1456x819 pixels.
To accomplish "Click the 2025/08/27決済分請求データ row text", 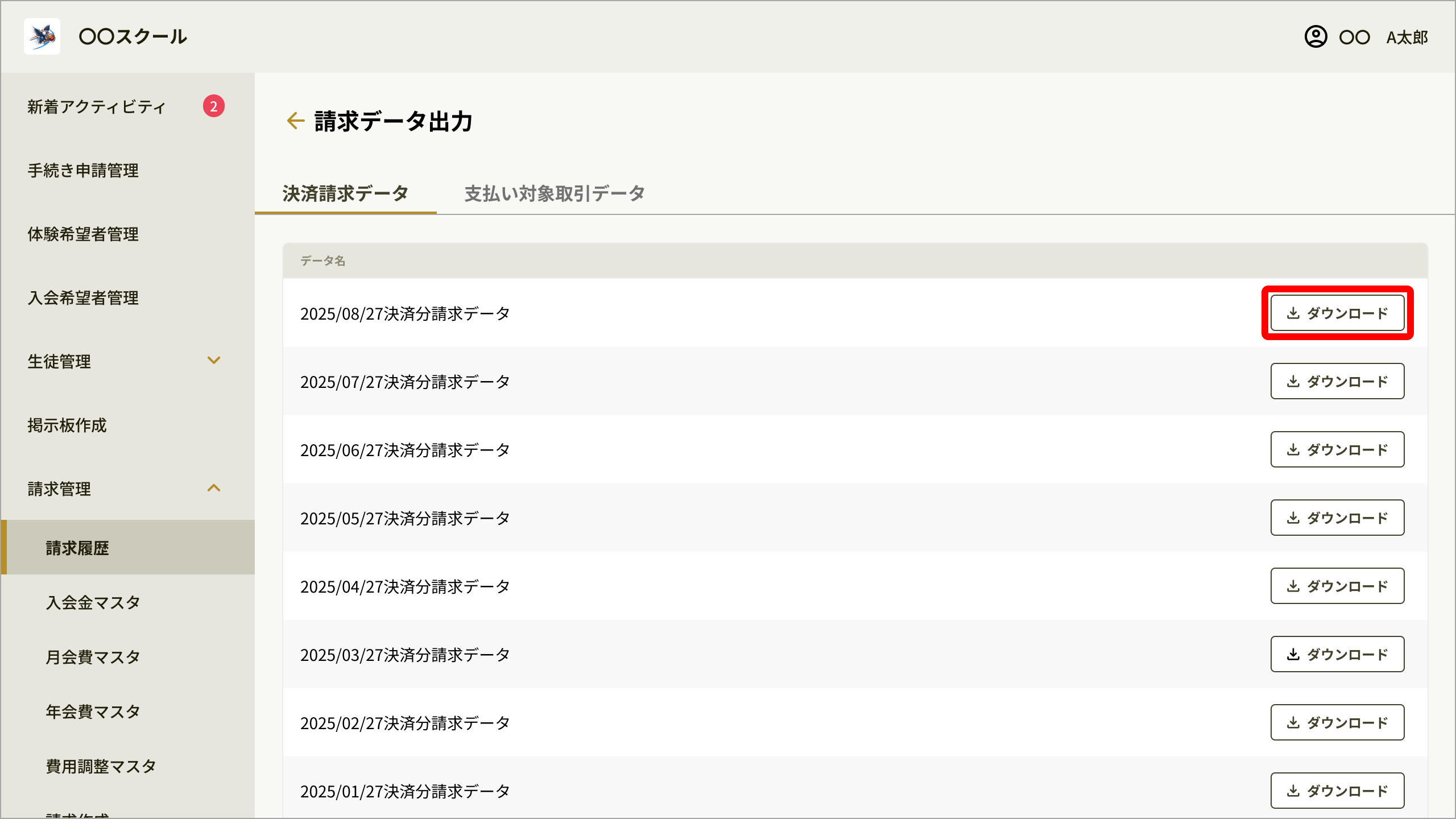I will (405, 313).
